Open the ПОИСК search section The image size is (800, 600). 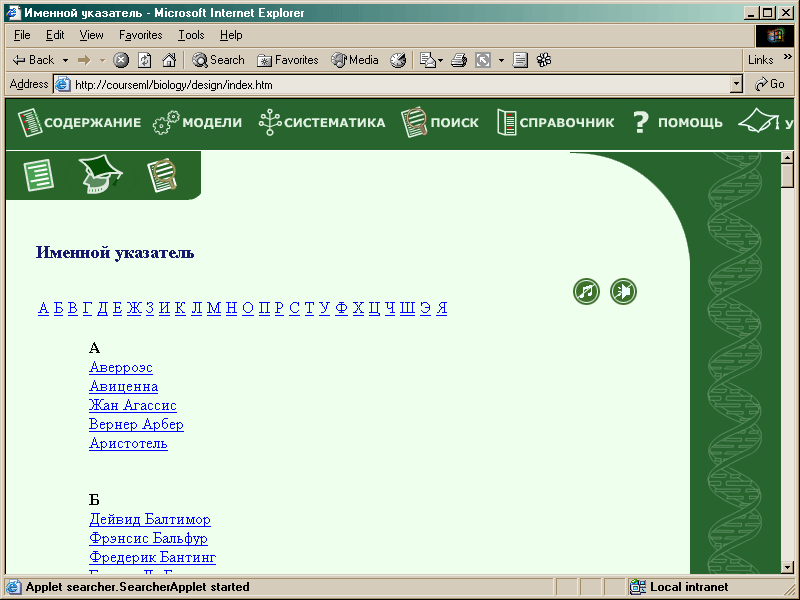440,123
